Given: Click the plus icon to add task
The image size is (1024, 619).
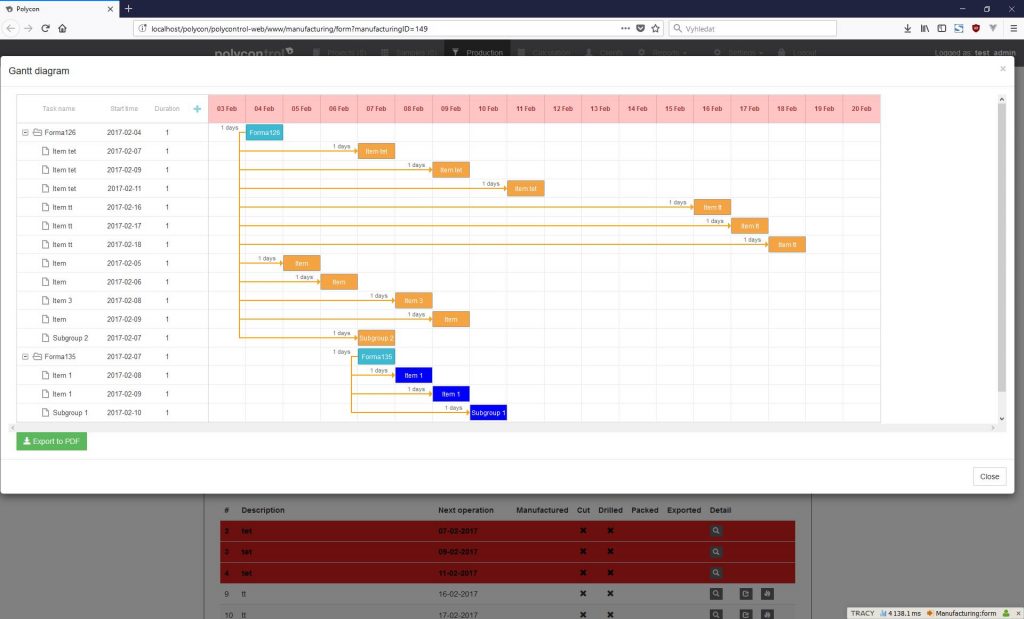Looking at the screenshot, I should tap(197, 109).
